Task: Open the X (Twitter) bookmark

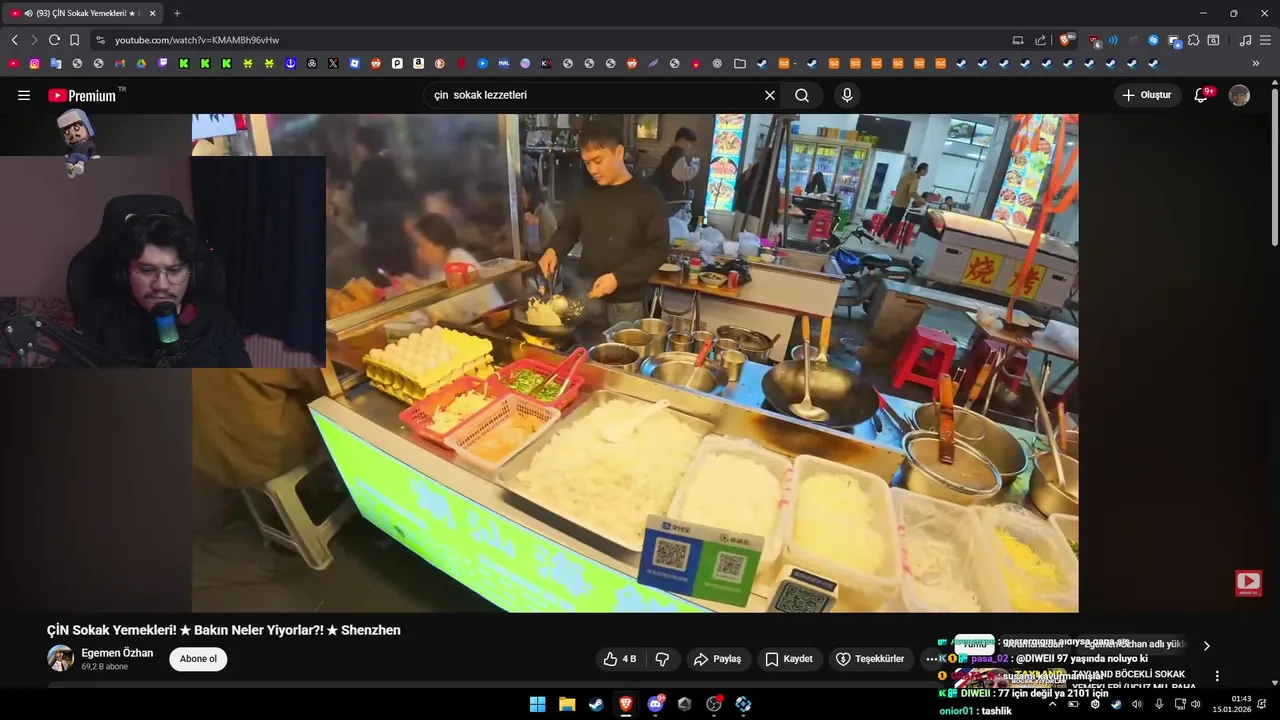Action: [333, 63]
